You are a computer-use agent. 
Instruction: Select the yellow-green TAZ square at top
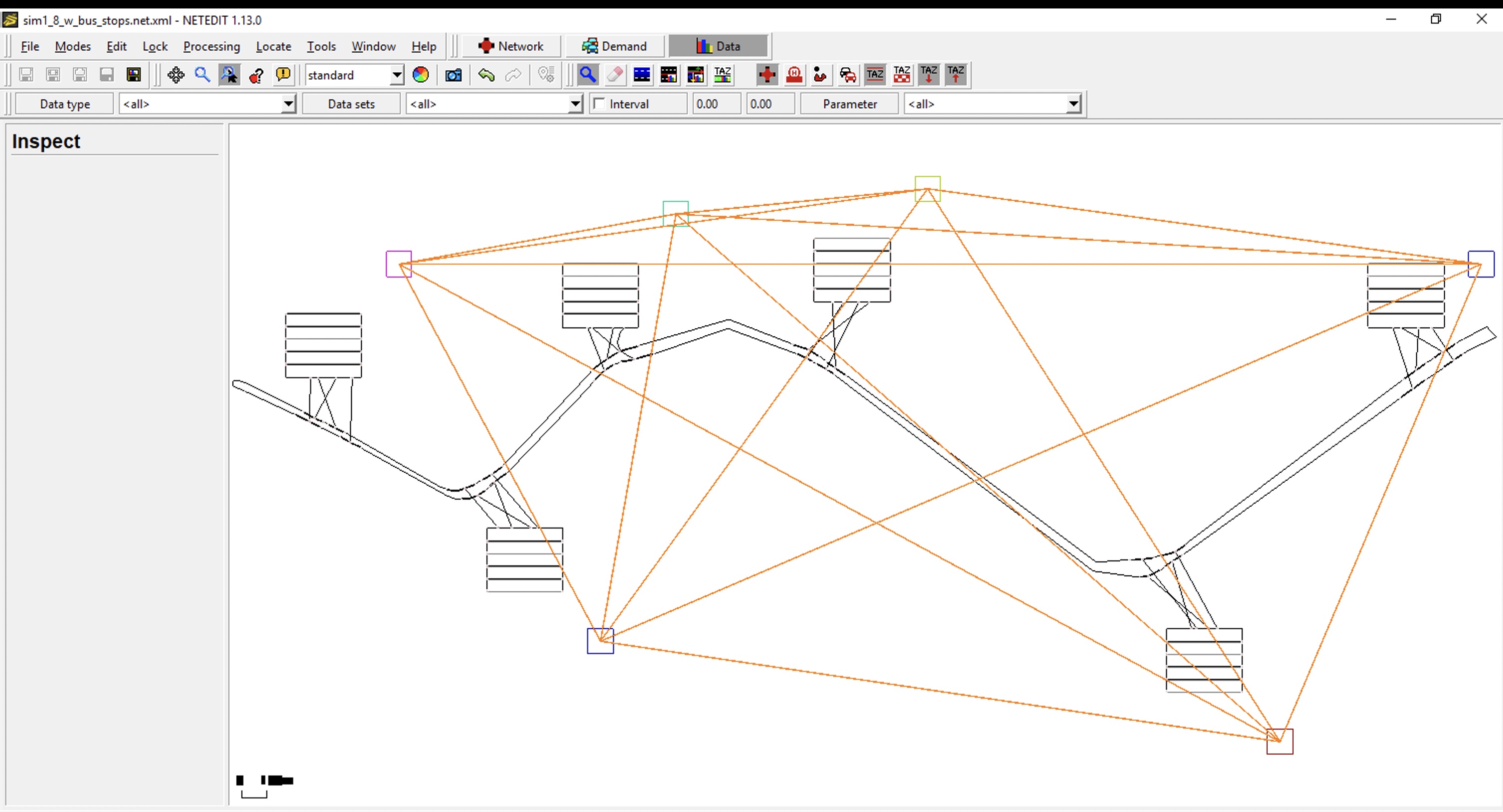(928, 189)
